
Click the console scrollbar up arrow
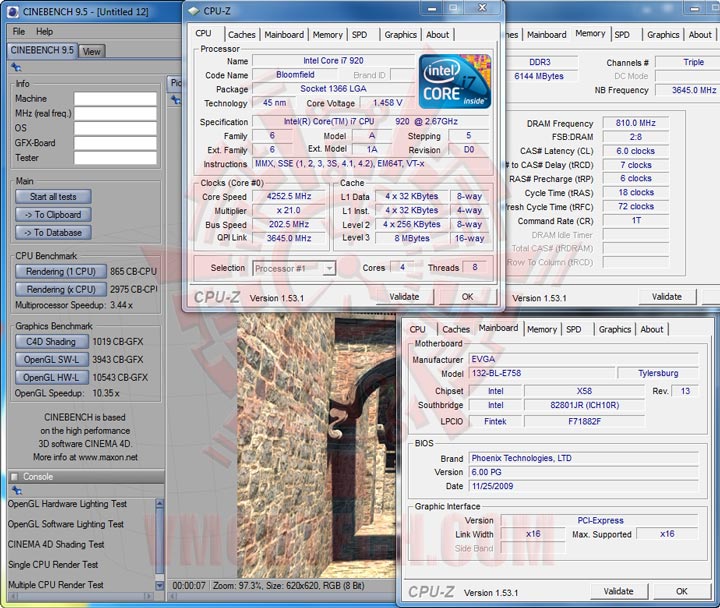click(159, 504)
